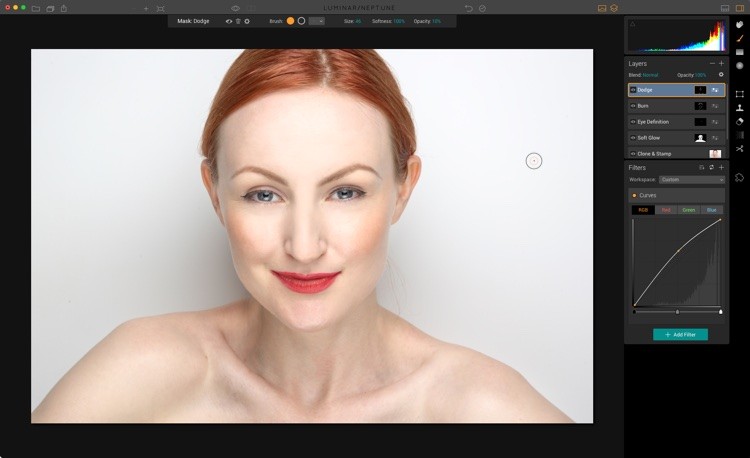The width and height of the screenshot is (750, 458).
Task: Open the brush preset dropdown
Action: [317, 21]
